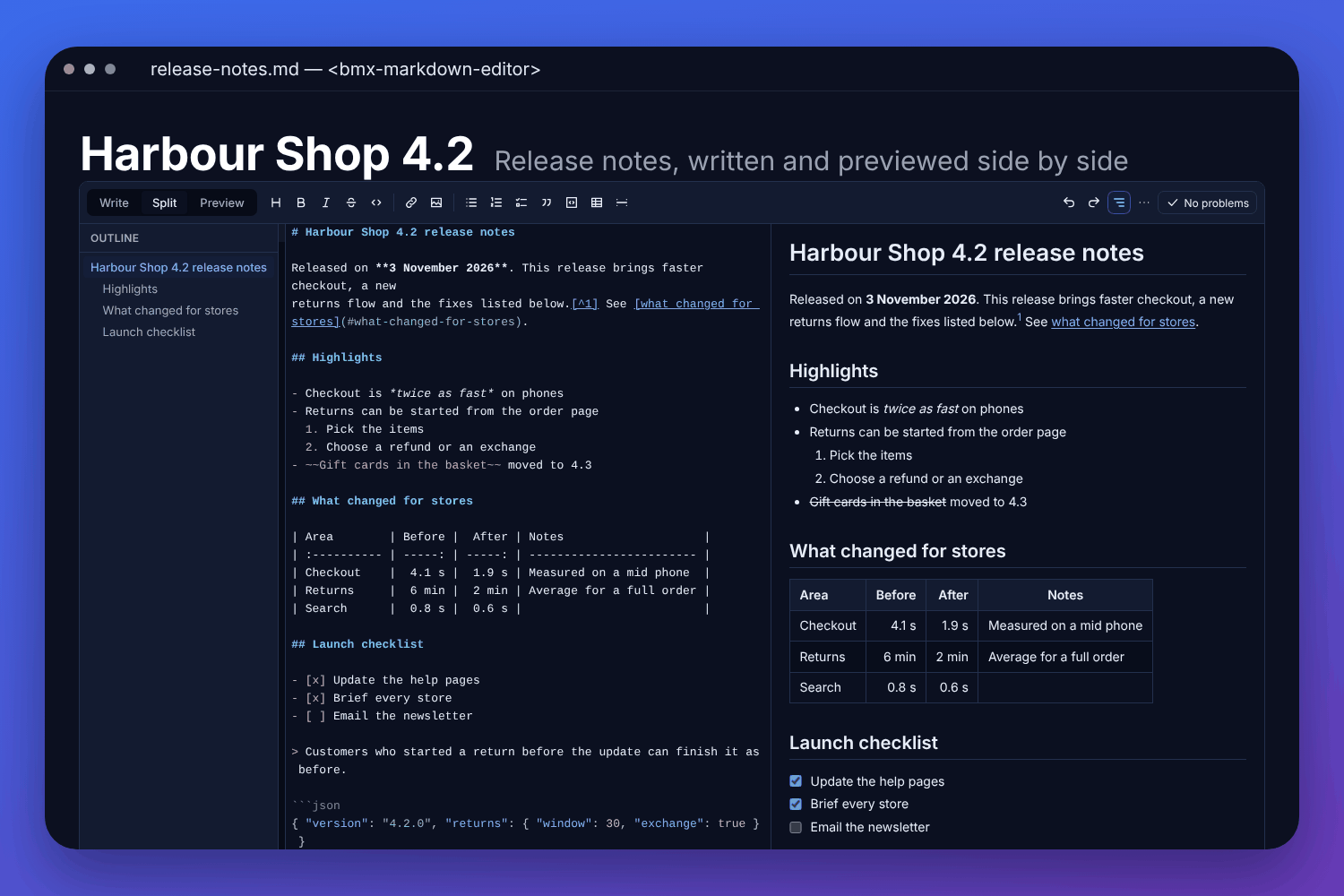Insert a heading with the H icon
The image size is (1344, 896).
click(276, 202)
